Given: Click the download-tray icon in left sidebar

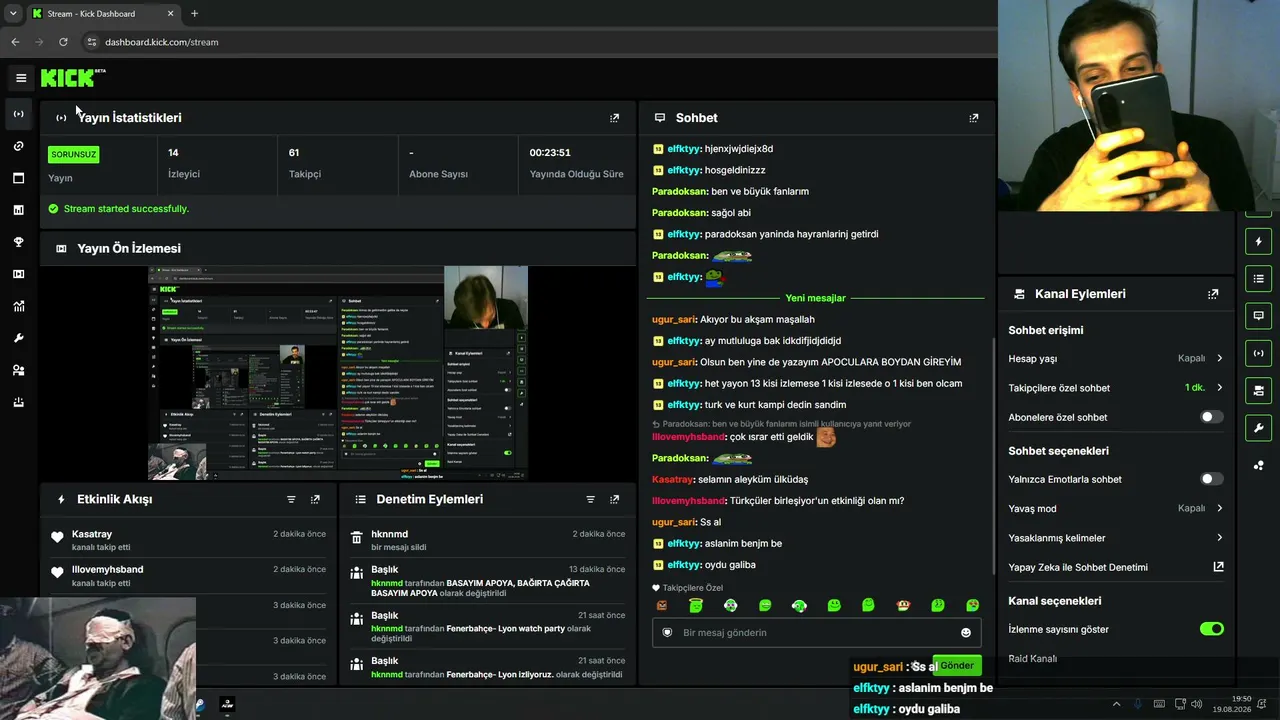Looking at the screenshot, I should pyautogui.click(x=19, y=402).
